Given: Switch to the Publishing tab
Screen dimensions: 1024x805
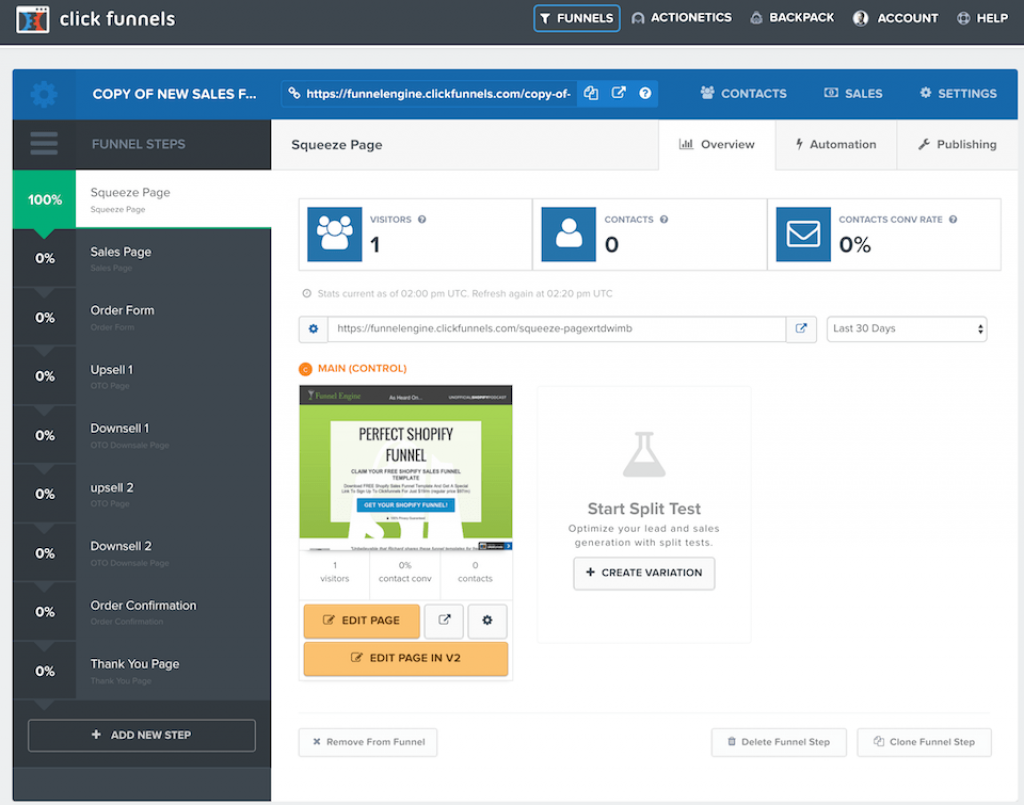Looking at the screenshot, I should point(957,145).
